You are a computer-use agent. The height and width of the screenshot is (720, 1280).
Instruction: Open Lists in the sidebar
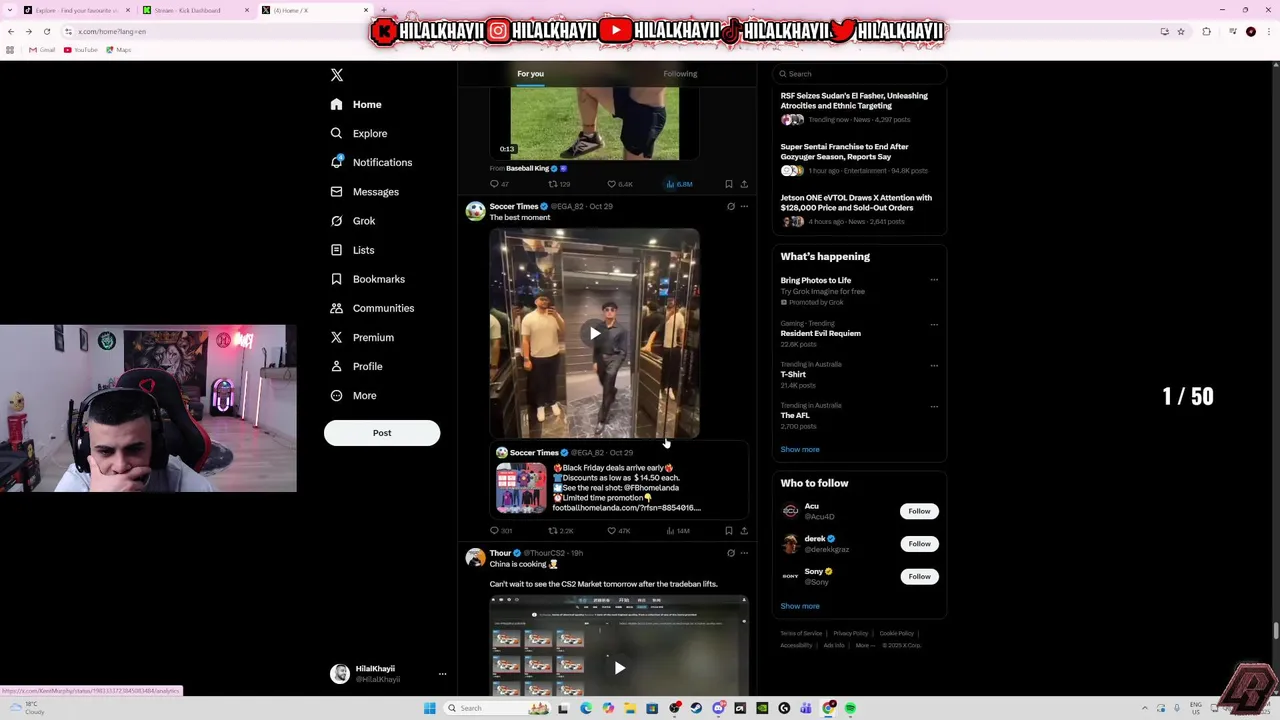tap(352, 250)
